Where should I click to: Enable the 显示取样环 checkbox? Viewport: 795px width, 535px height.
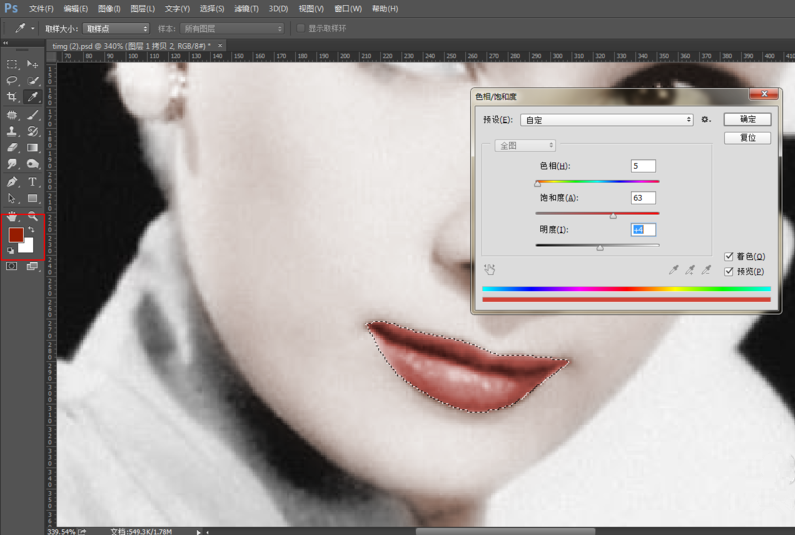[x=301, y=29]
